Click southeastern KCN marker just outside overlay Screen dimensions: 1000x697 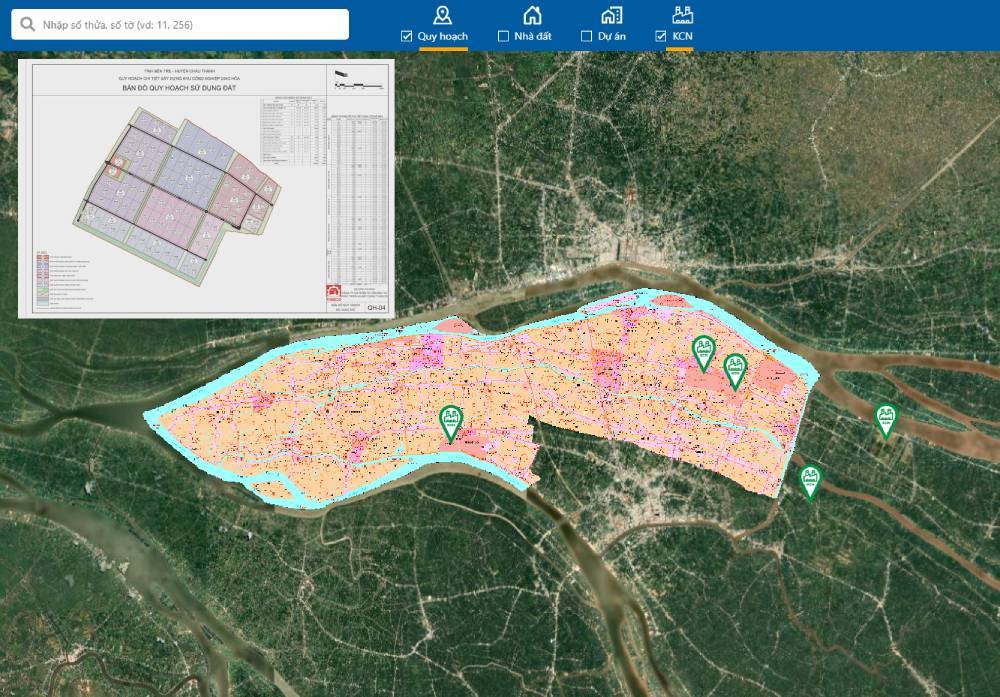click(810, 481)
